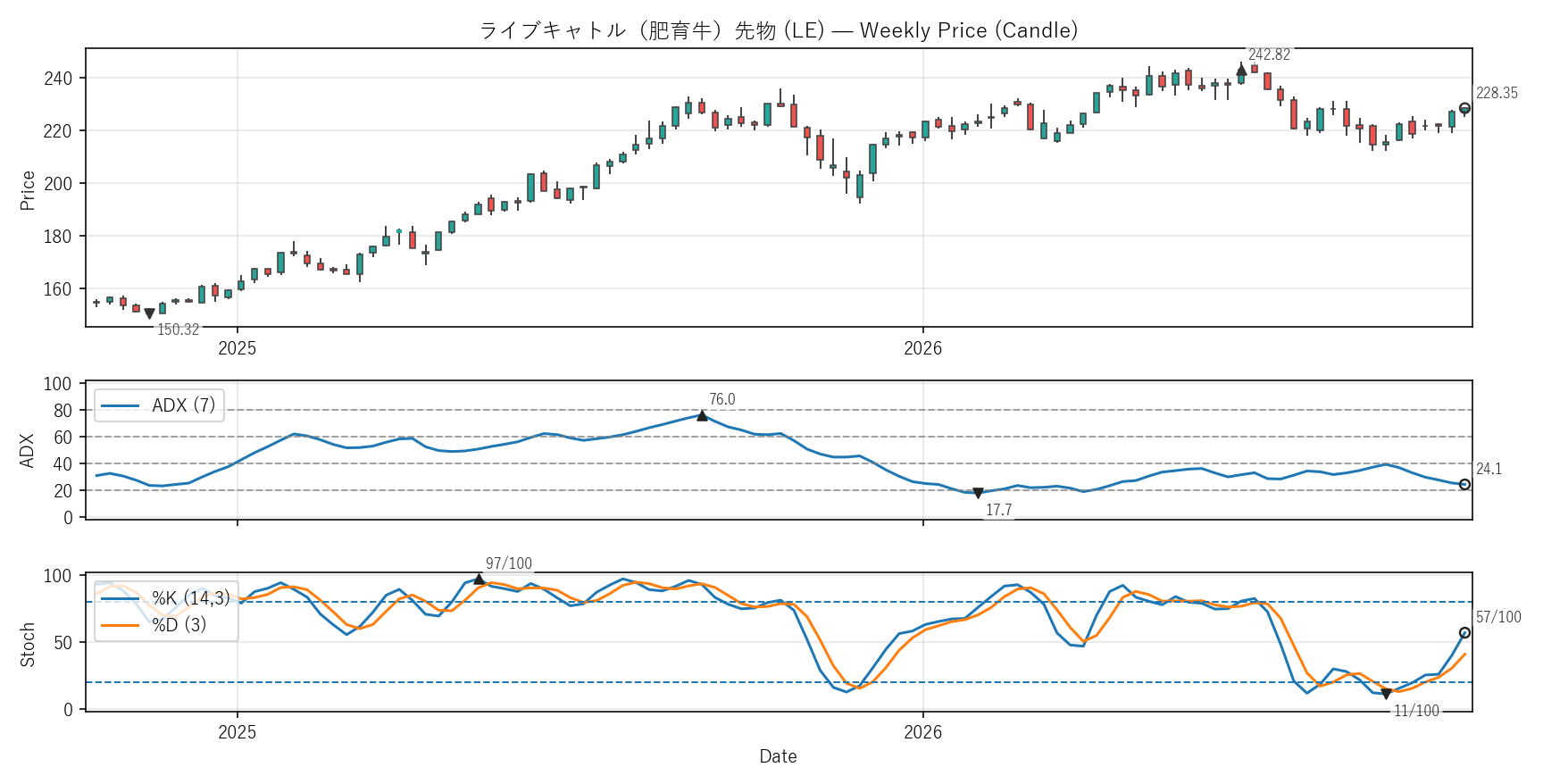
Task: Click the ADX y-axis label
Action: pos(28,451)
